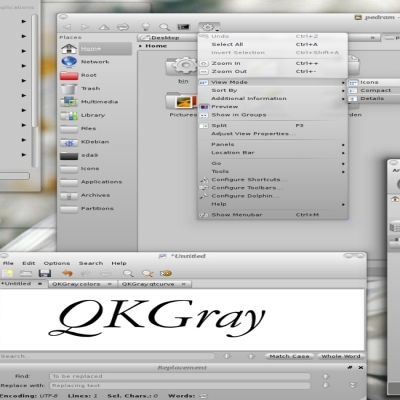Open the Home place in the sidebar
The image size is (400, 400).
tap(97, 49)
